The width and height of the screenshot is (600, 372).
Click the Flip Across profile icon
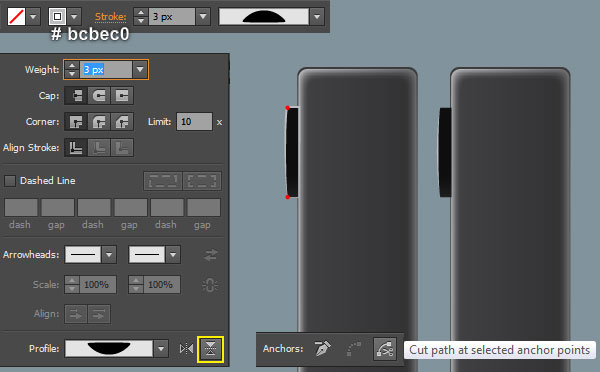(x=186, y=349)
